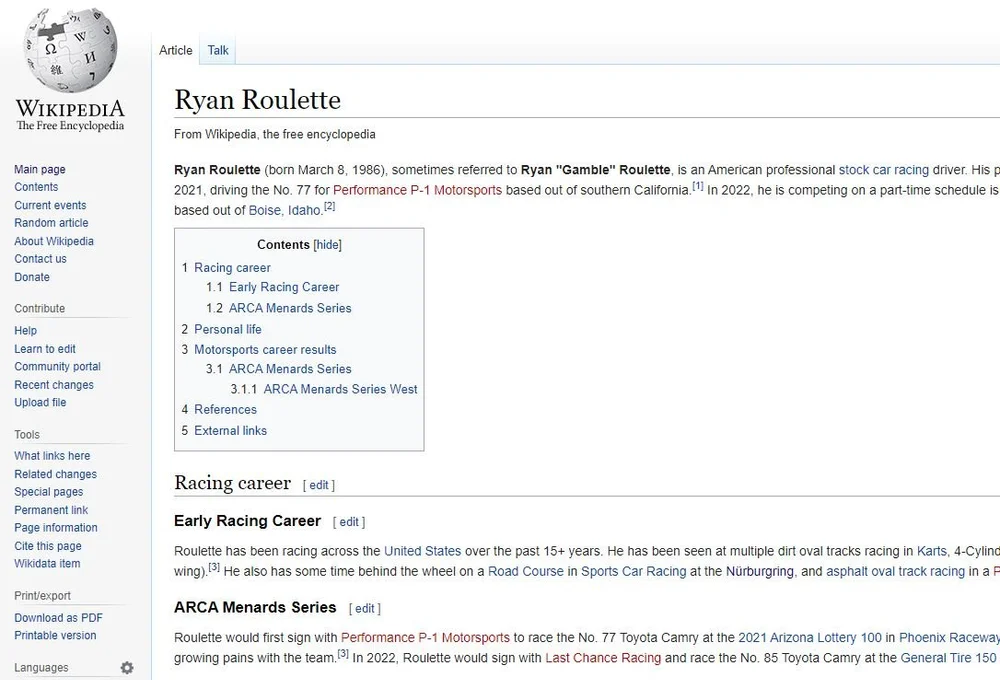Click What links here under Tools
Image resolution: width=1000 pixels, height=680 pixels.
(52, 455)
